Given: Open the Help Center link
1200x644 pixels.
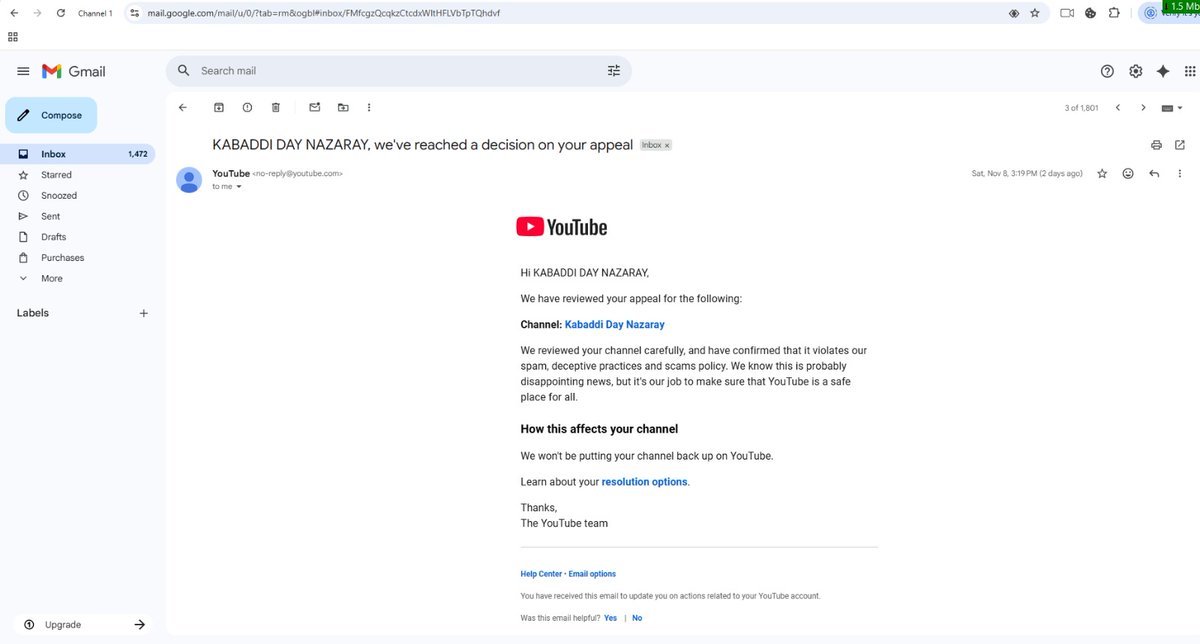Looking at the screenshot, I should [x=541, y=574].
